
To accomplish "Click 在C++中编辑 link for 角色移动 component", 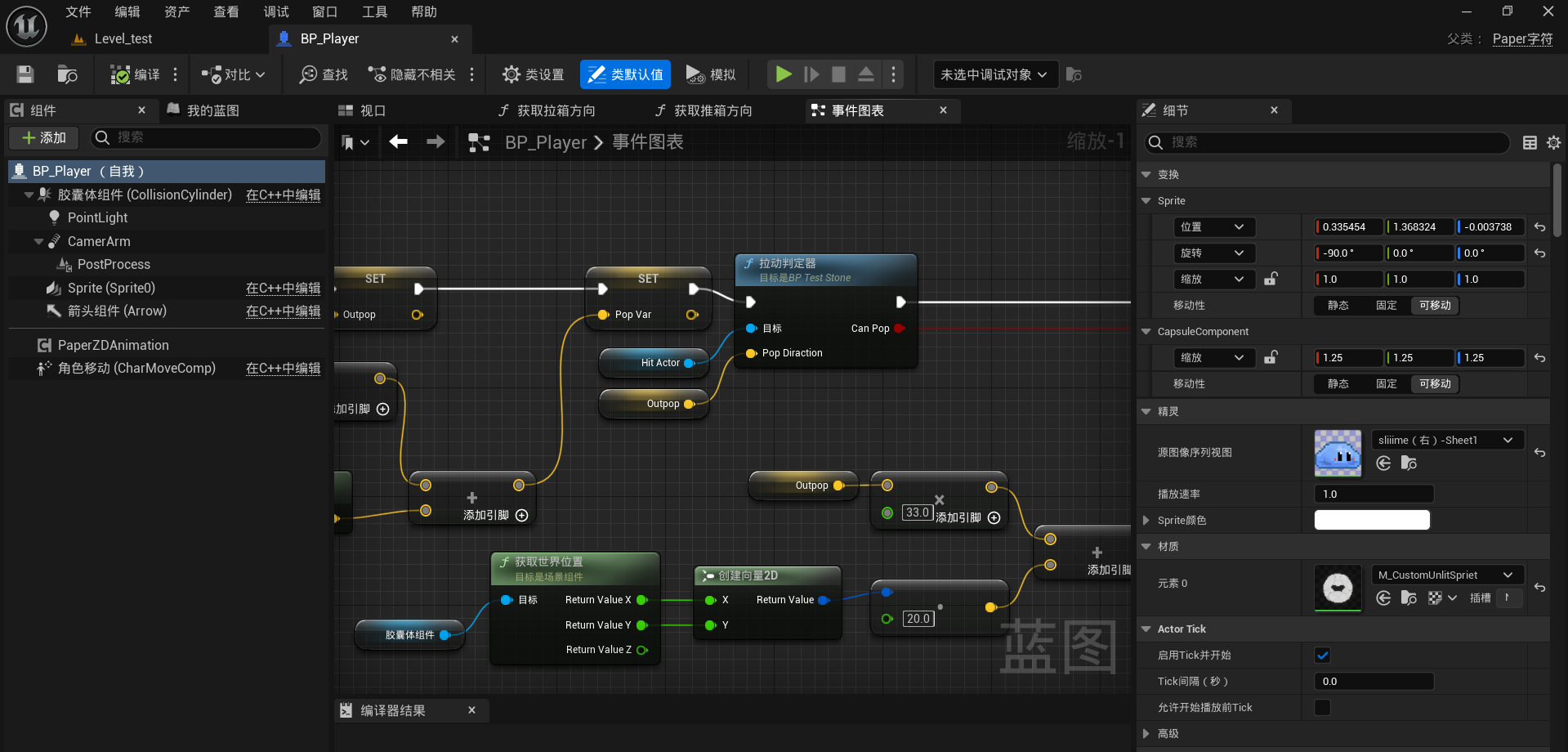I will pyautogui.click(x=283, y=368).
